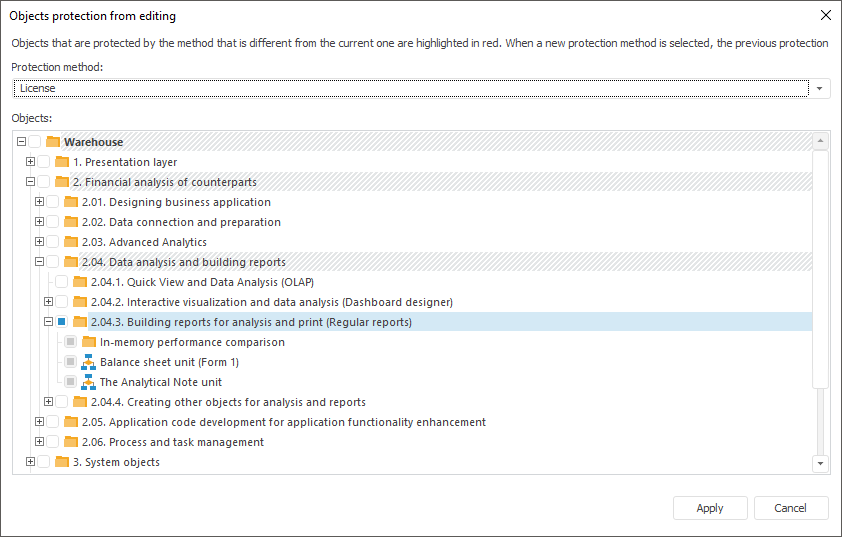Screen dimensions: 842x537
Task: Enable the 2.05. Application code development checkbox
Action: (53, 422)
